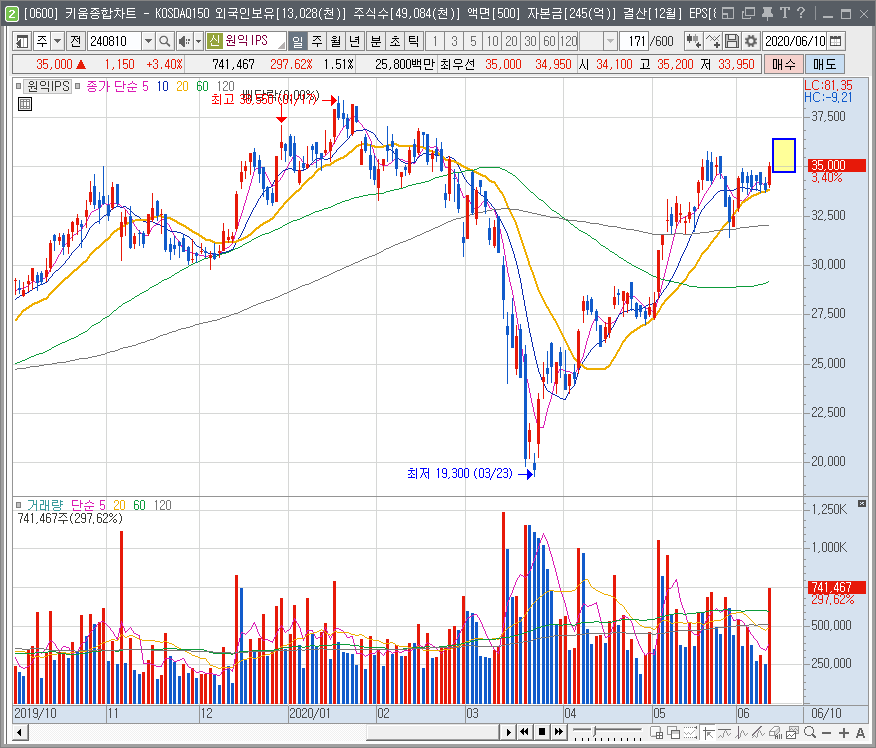This screenshot has width=876, height=748.
Task: Click the 120 interval button
Action: point(568,41)
